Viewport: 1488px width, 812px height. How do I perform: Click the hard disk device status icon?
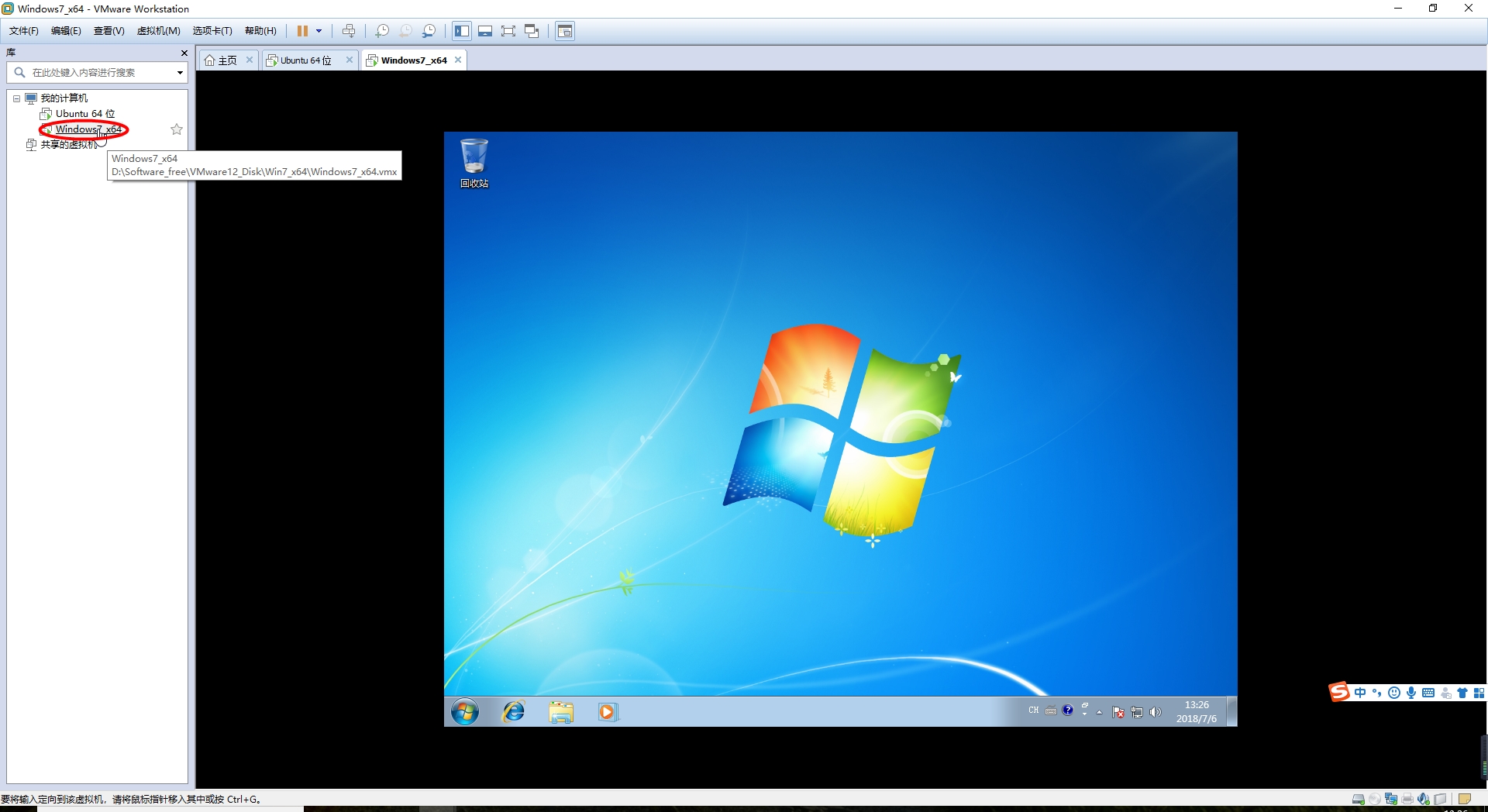(1358, 799)
